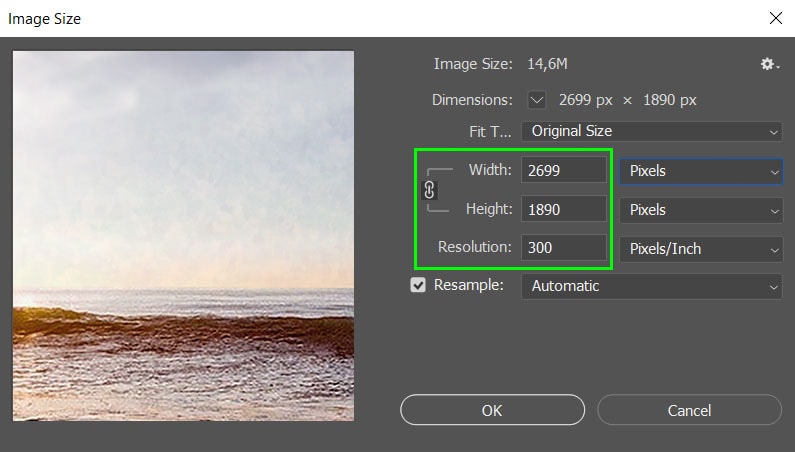
Task: Click the Width label
Action: tap(490, 169)
